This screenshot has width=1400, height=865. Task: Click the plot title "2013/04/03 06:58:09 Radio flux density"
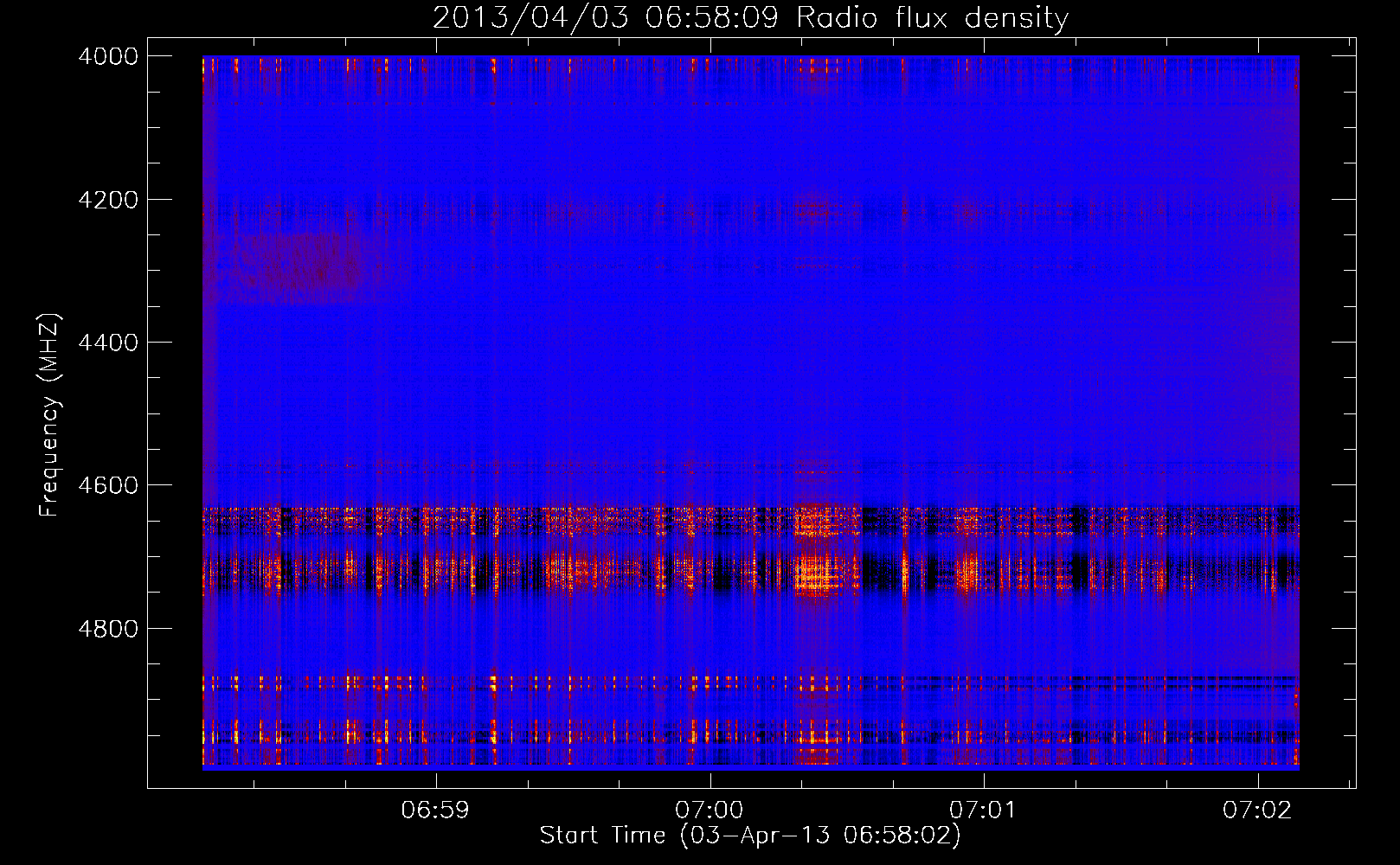tap(750, 17)
